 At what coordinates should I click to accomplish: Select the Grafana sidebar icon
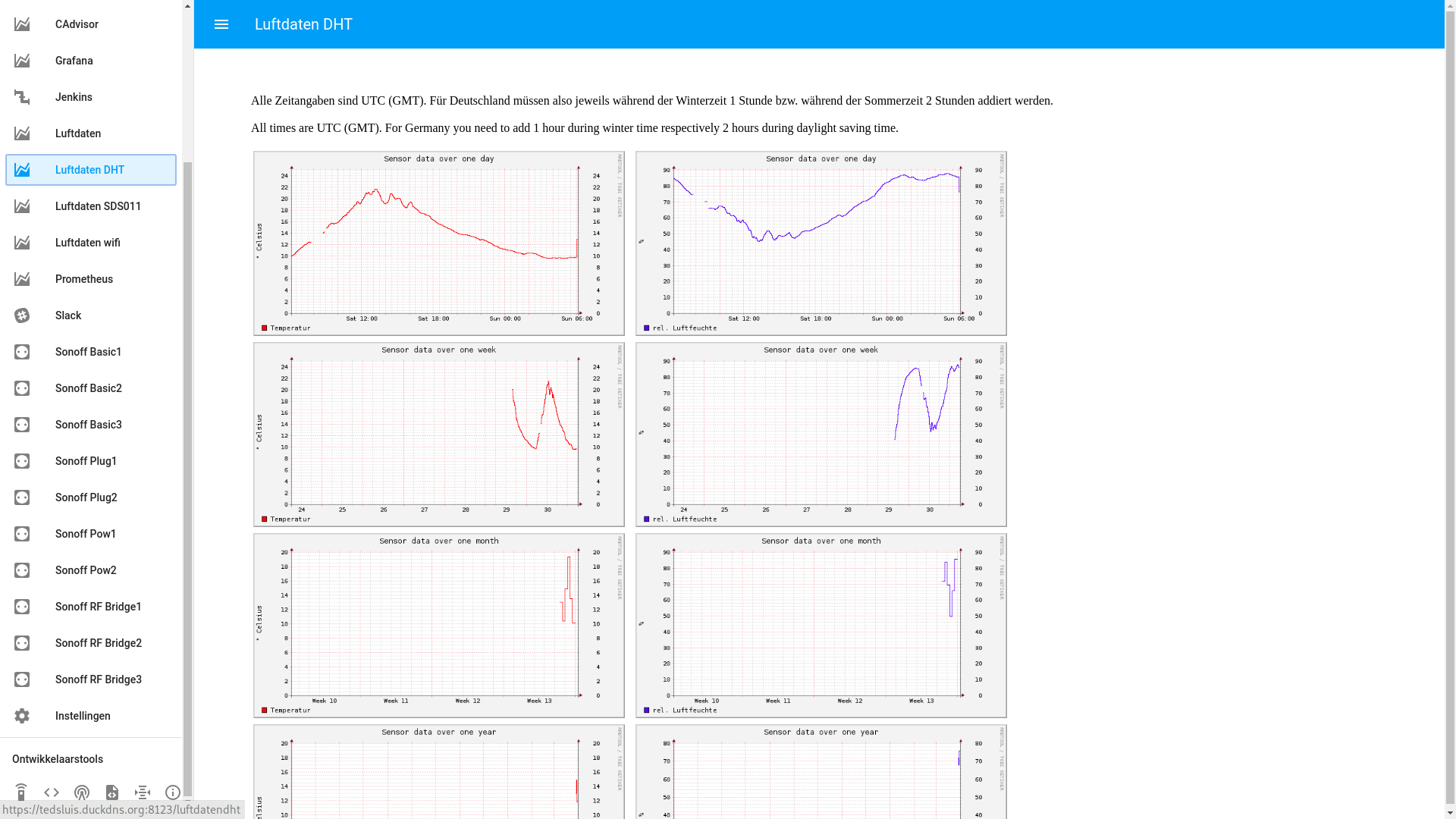click(x=22, y=60)
